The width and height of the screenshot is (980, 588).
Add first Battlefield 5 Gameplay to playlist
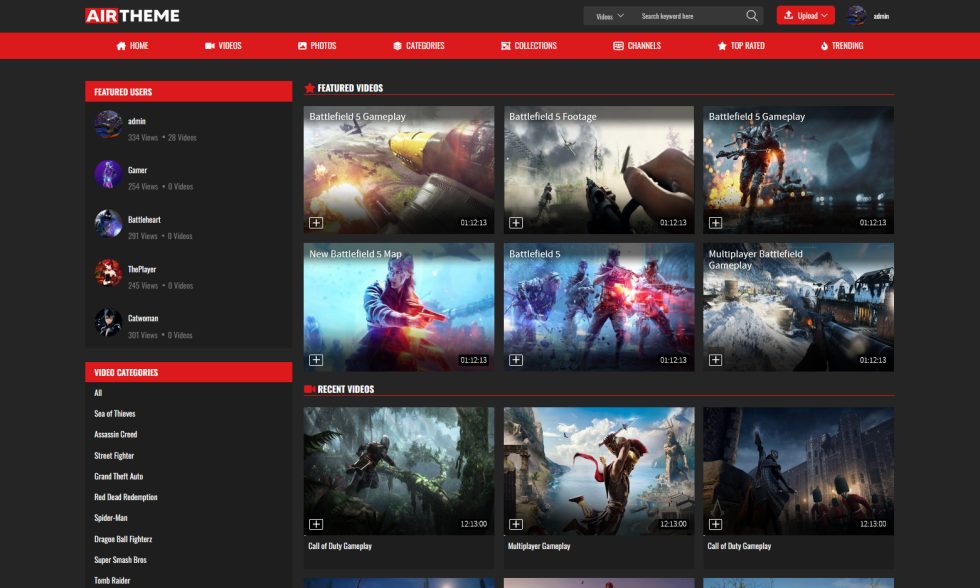(316, 223)
